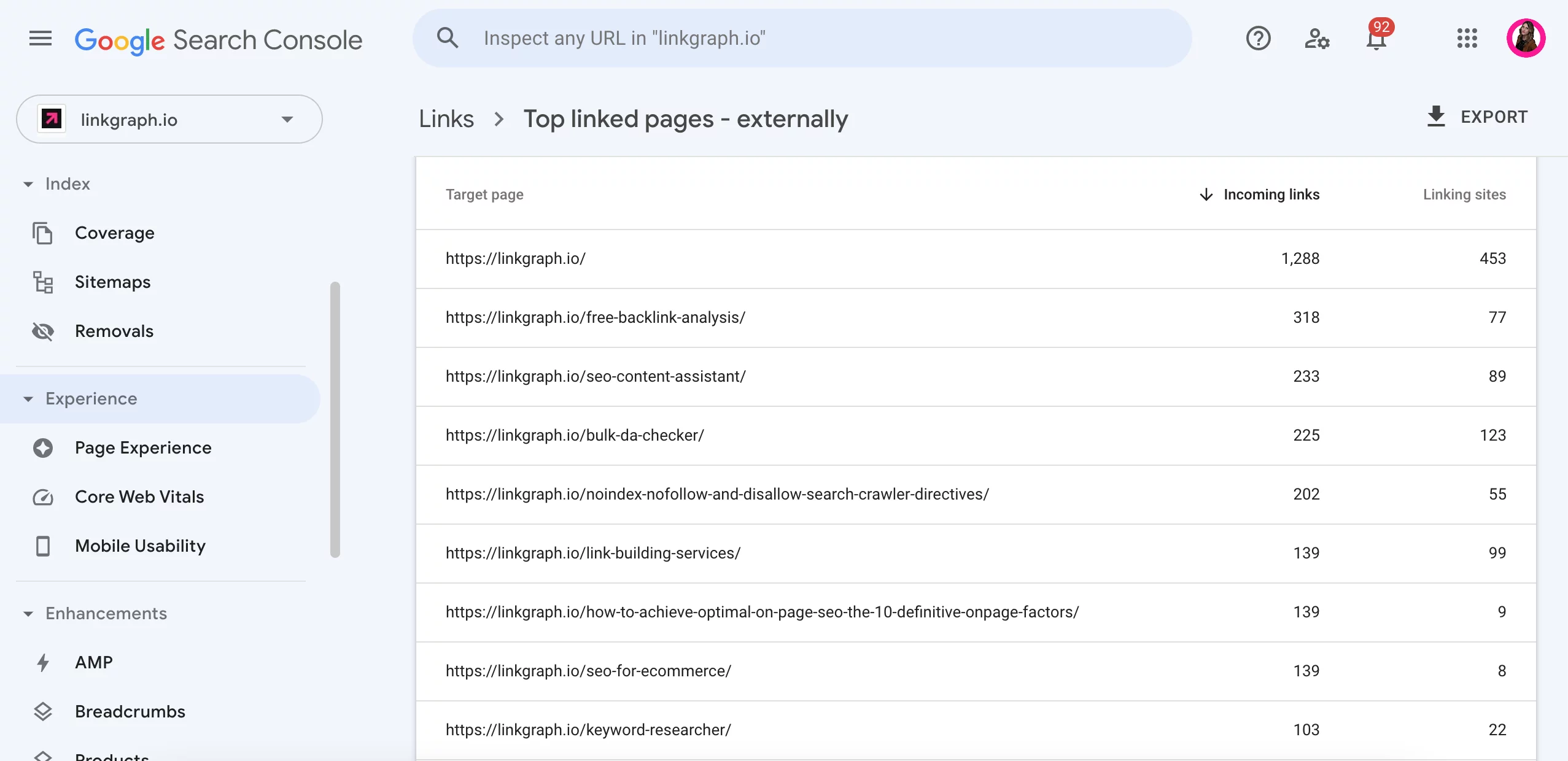
Task: Toggle the linkgraph.io property dropdown
Action: click(286, 119)
